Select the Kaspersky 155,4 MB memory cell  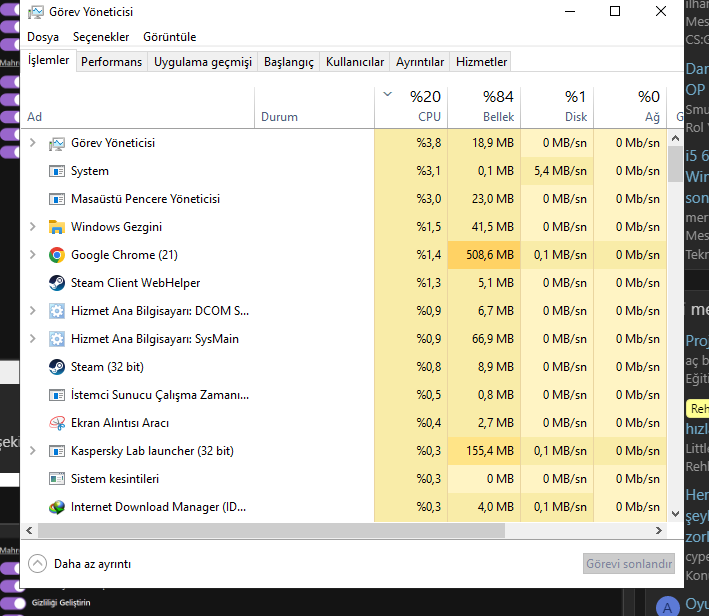[x=484, y=451]
